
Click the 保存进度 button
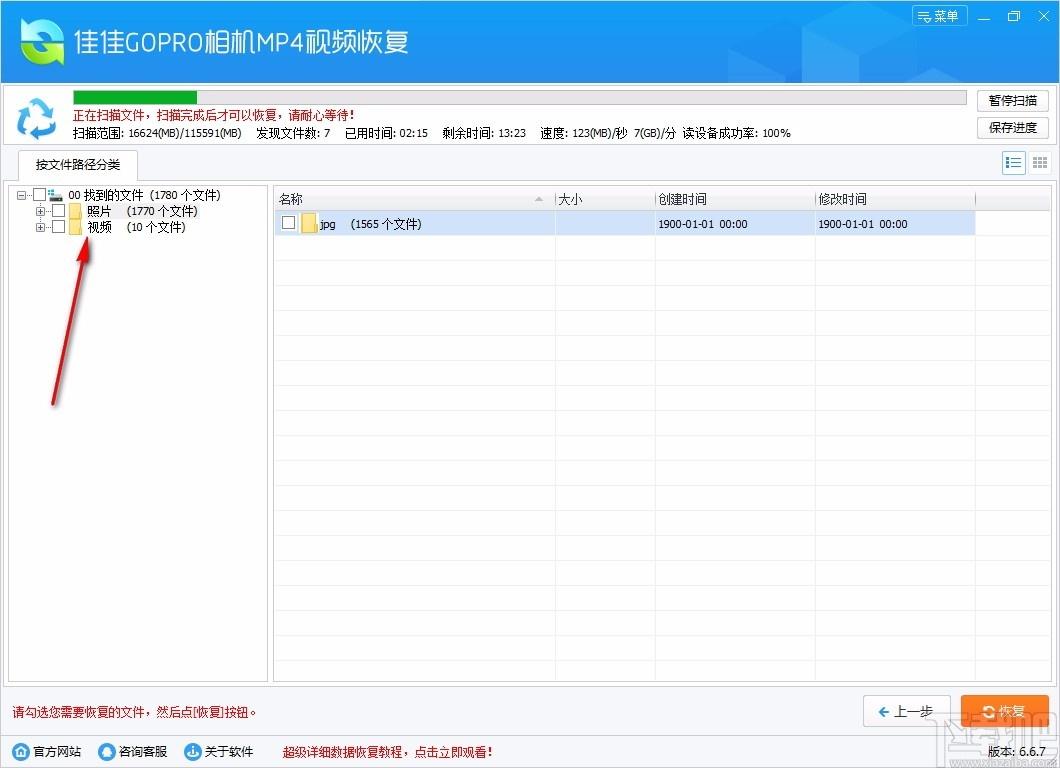point(1013,128)
